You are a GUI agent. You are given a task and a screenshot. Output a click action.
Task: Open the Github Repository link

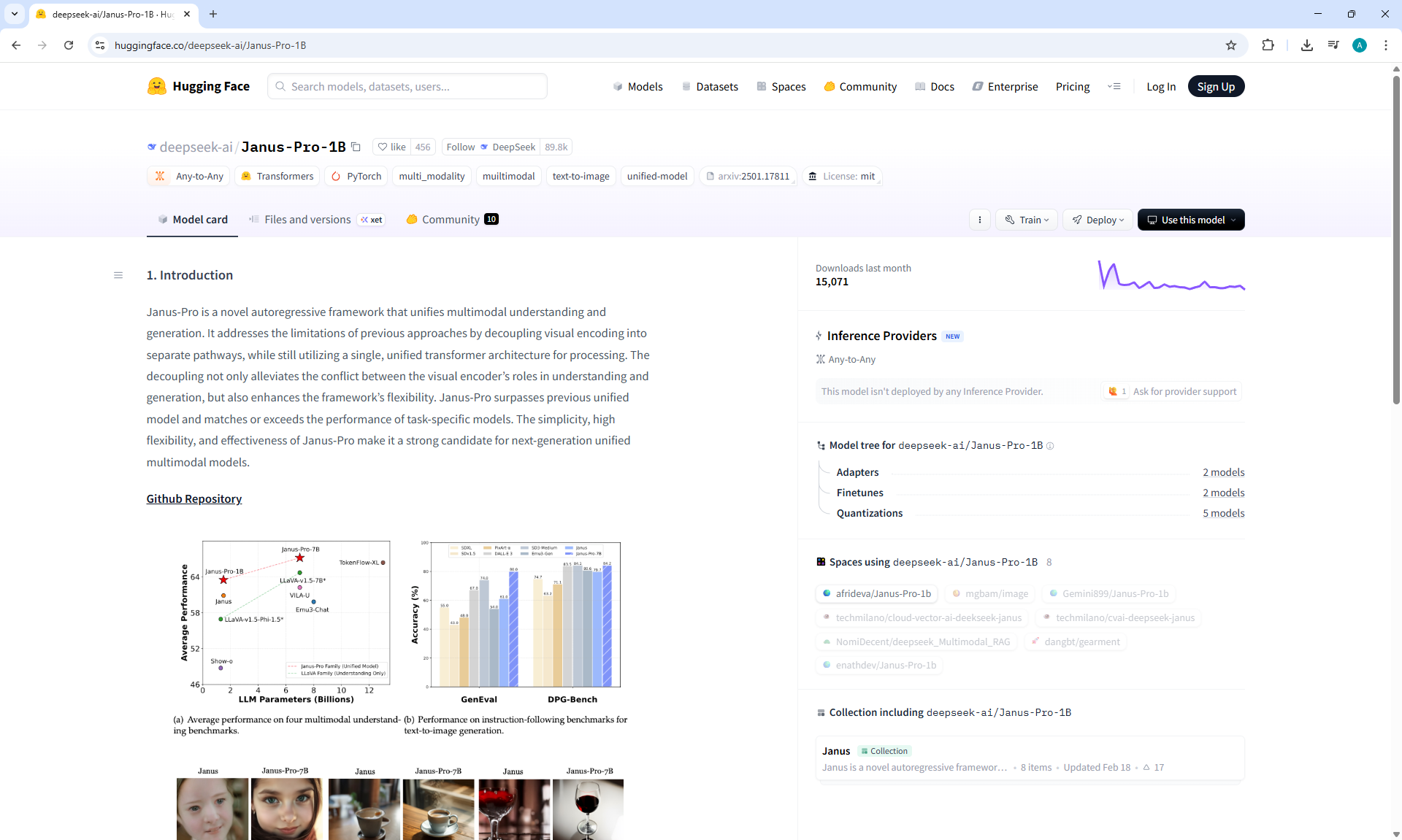tap(194, 498)
